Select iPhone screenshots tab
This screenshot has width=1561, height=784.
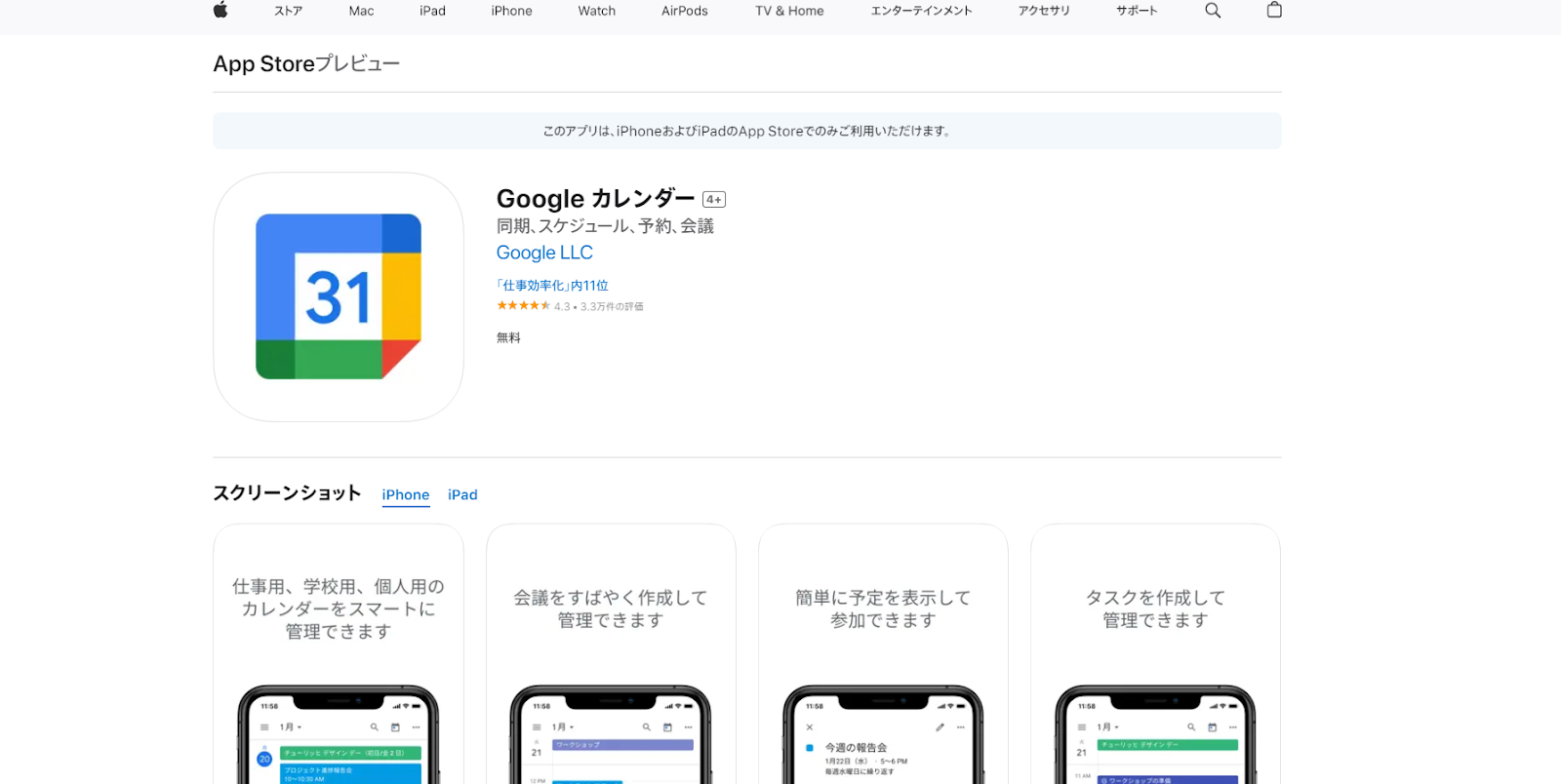406,495
